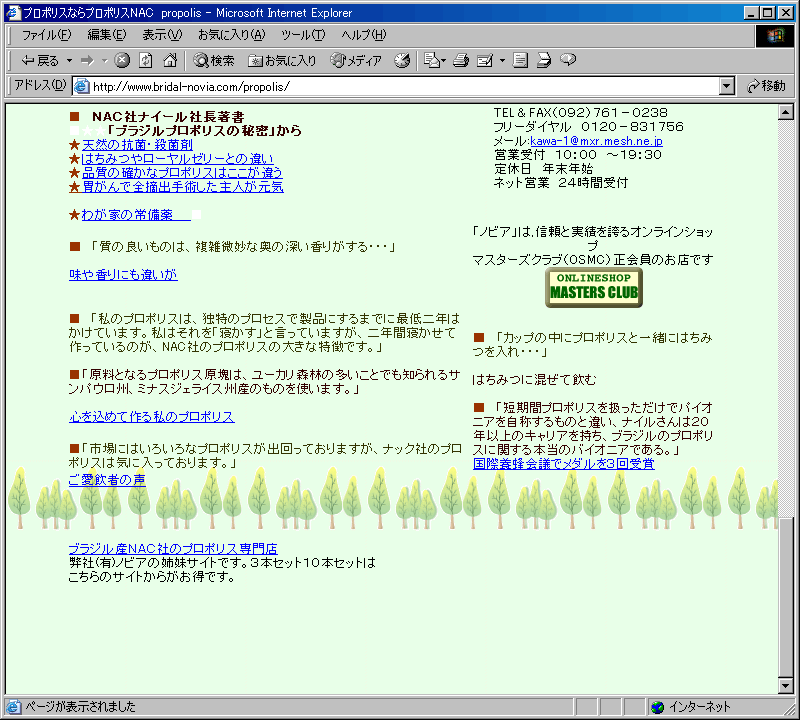Click the Back arrow toolbar button

click(39, 60)
